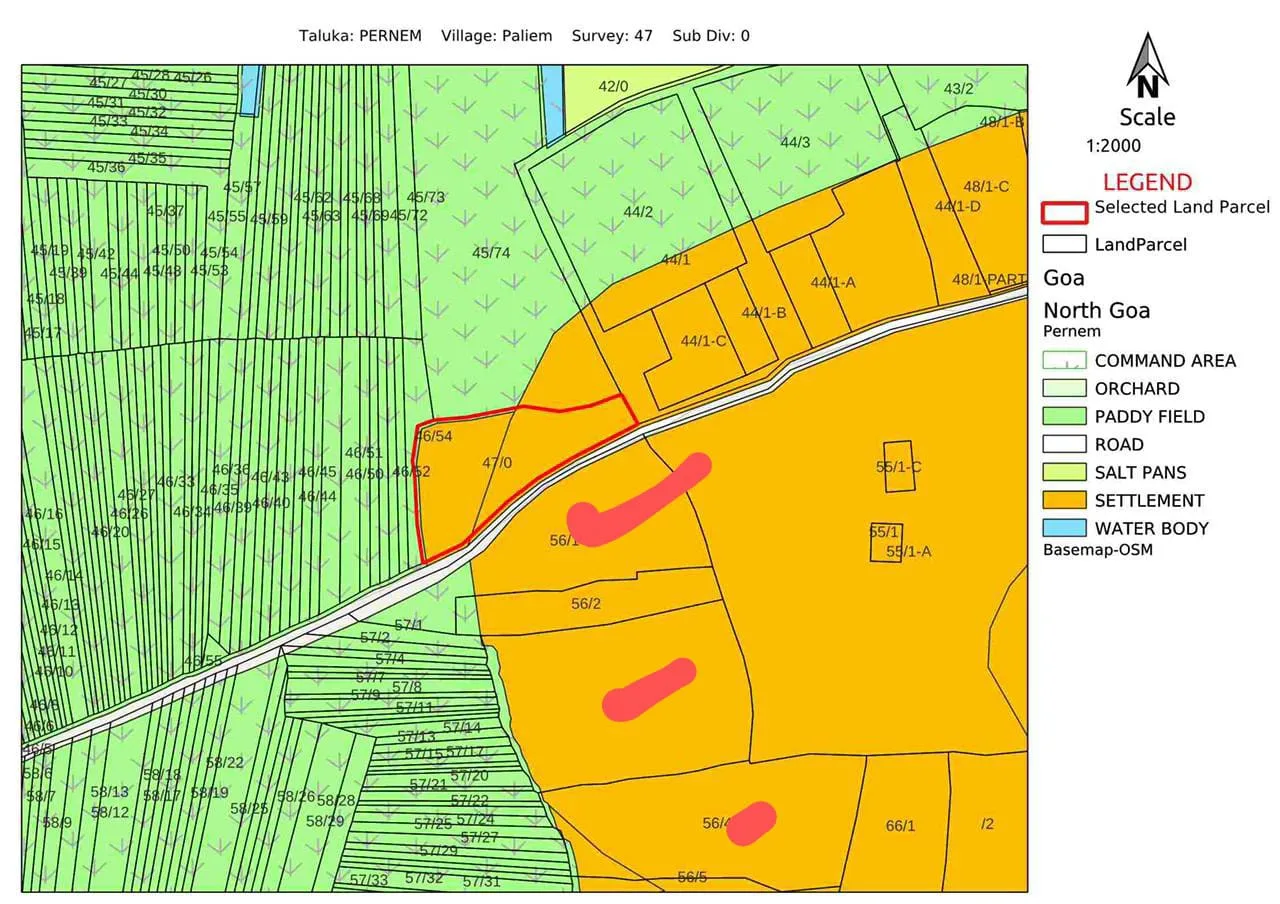Select the ROAD legend swatch

click(1064, 445)
